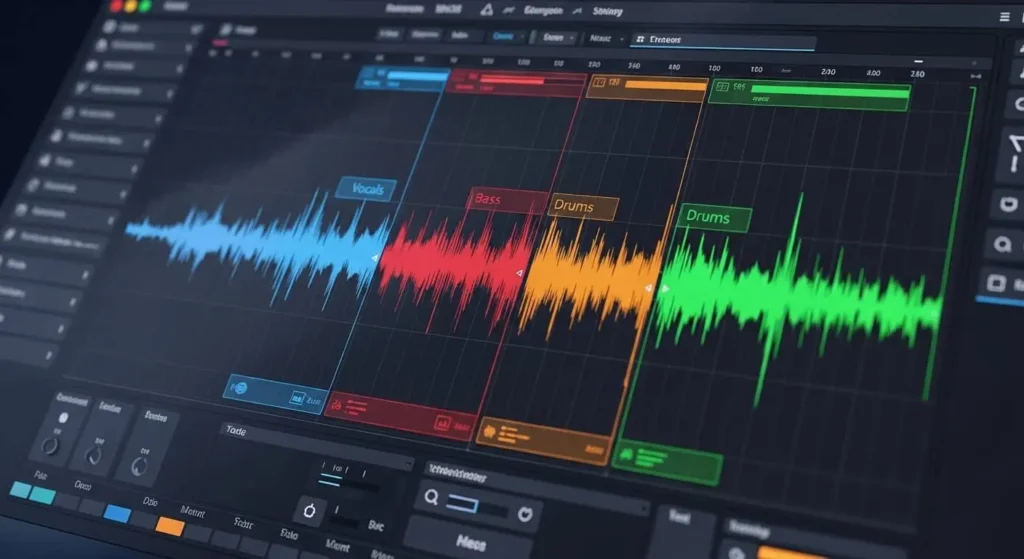Toggle the power icon button

tap(309, 511)
